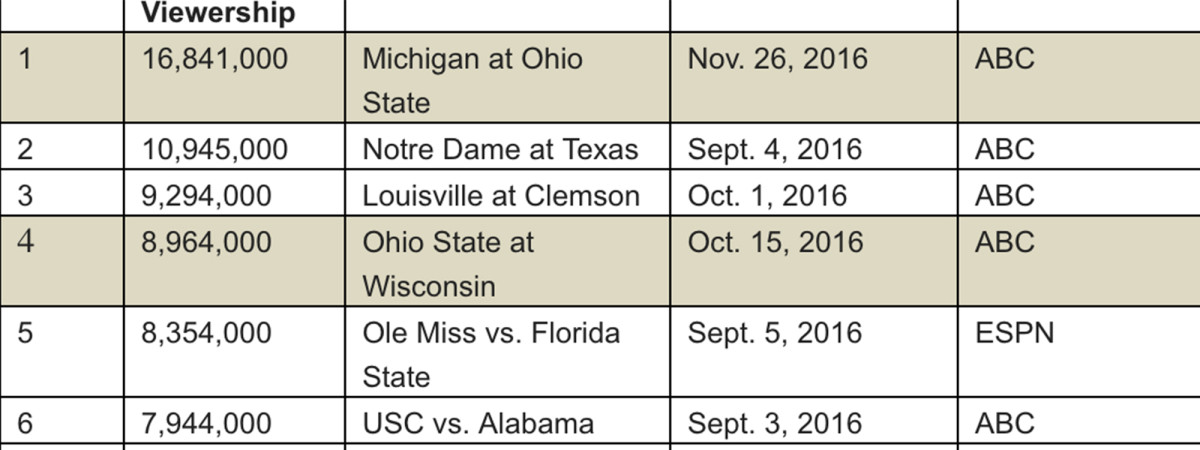Select the 9,294,000 viewership cell
The image size is (1200, 450).
pos(206,196)
